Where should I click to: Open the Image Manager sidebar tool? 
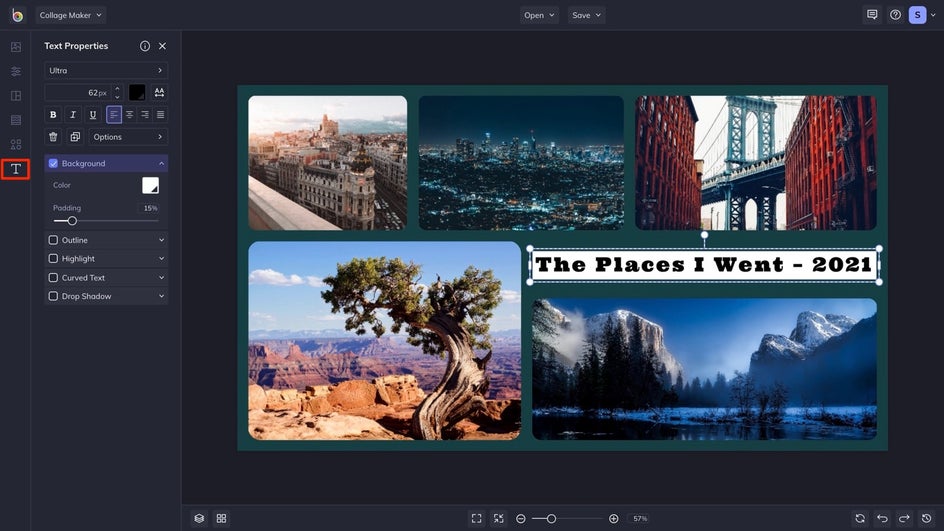click(x=16, y=47)
